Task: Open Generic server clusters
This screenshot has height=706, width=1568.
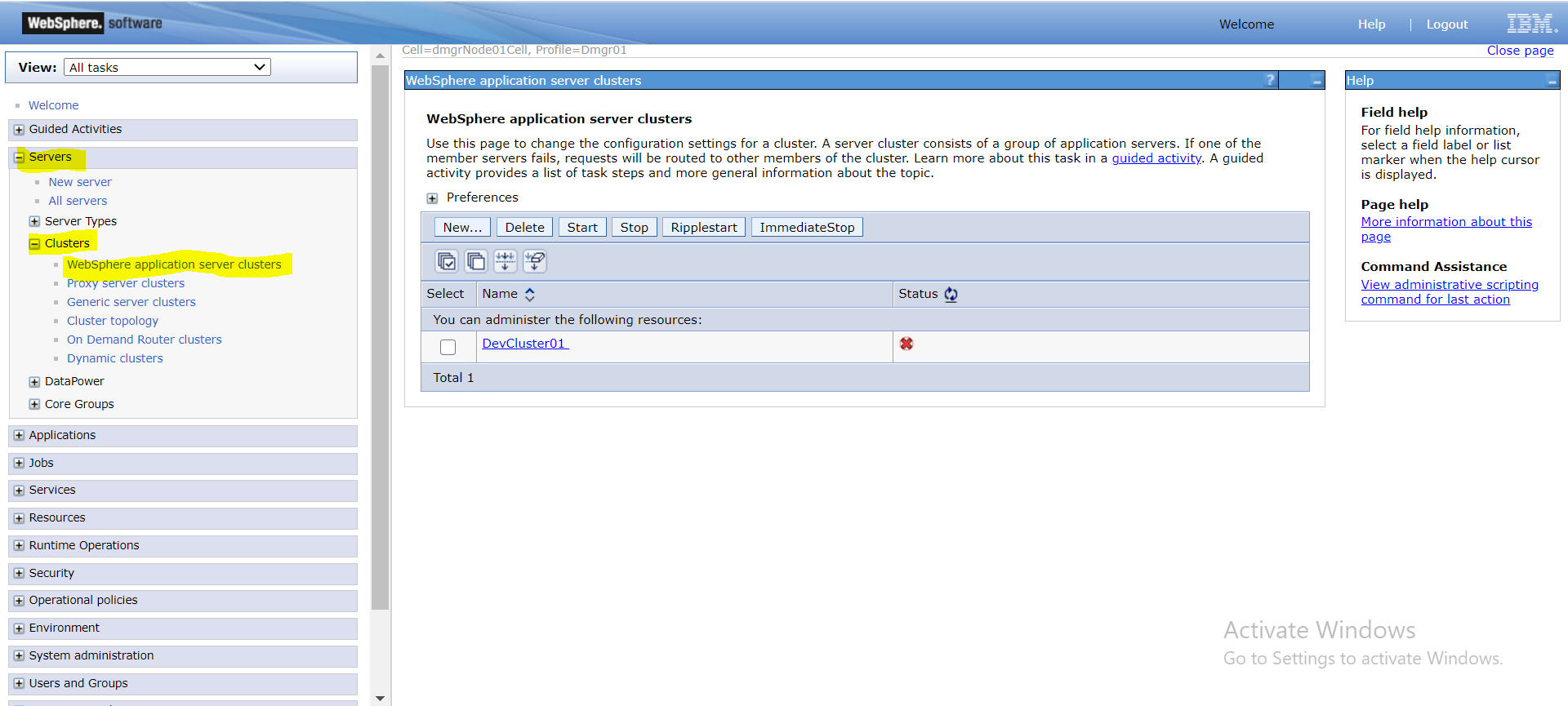Action: [x=131, y=302]
